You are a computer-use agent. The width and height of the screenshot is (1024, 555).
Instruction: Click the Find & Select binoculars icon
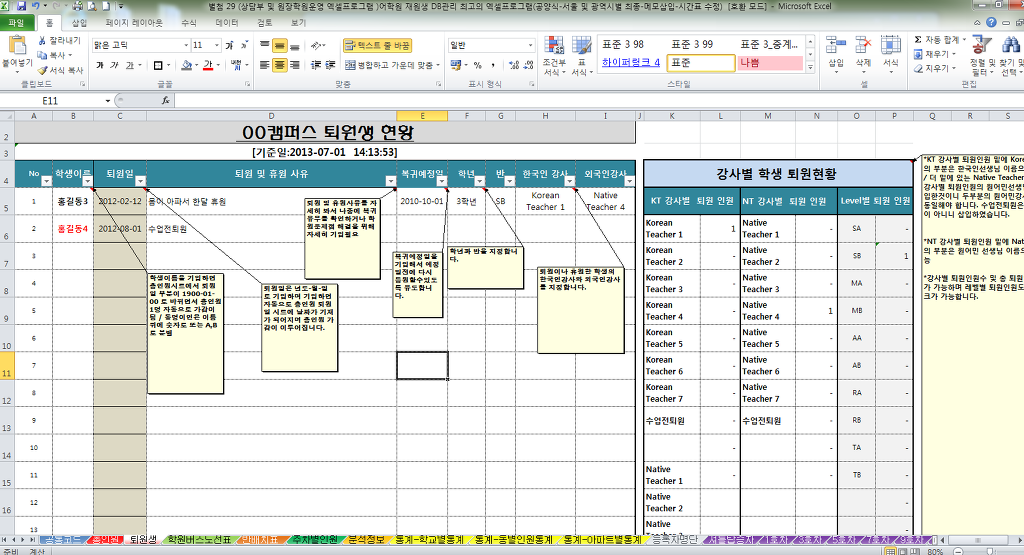1012,46
